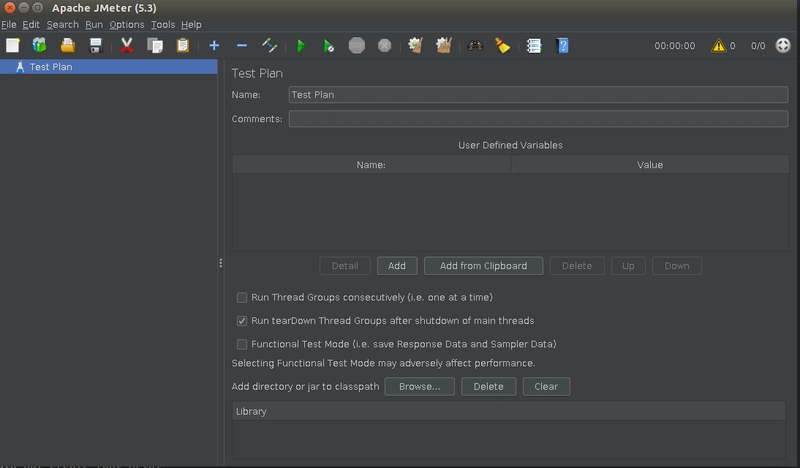The height and width of the screenshot is (468, 800).
Task: Start the test with green play icon
Action: click(x=301, y=46)
